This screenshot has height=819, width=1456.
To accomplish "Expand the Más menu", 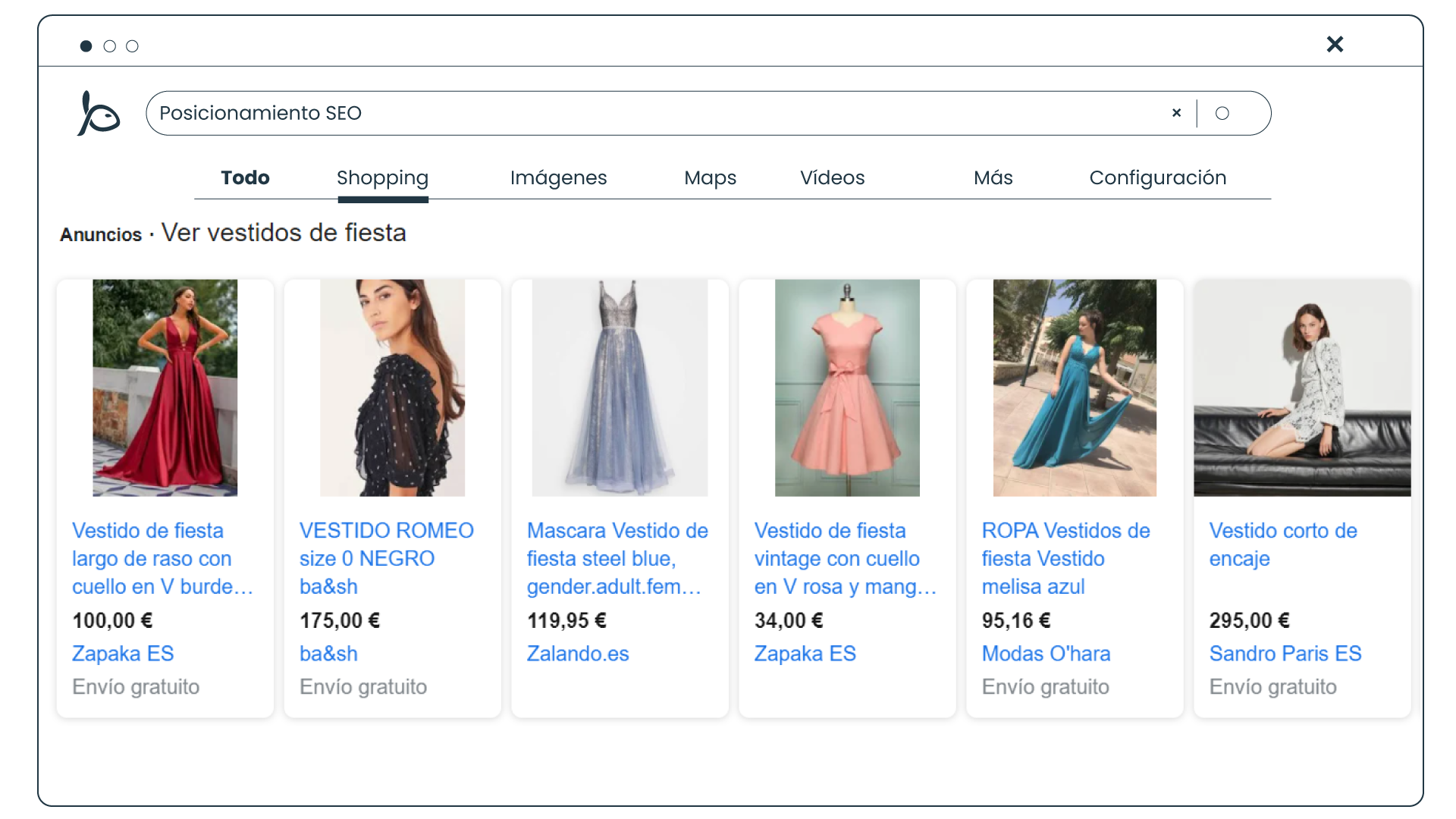I will coord(993,177).
